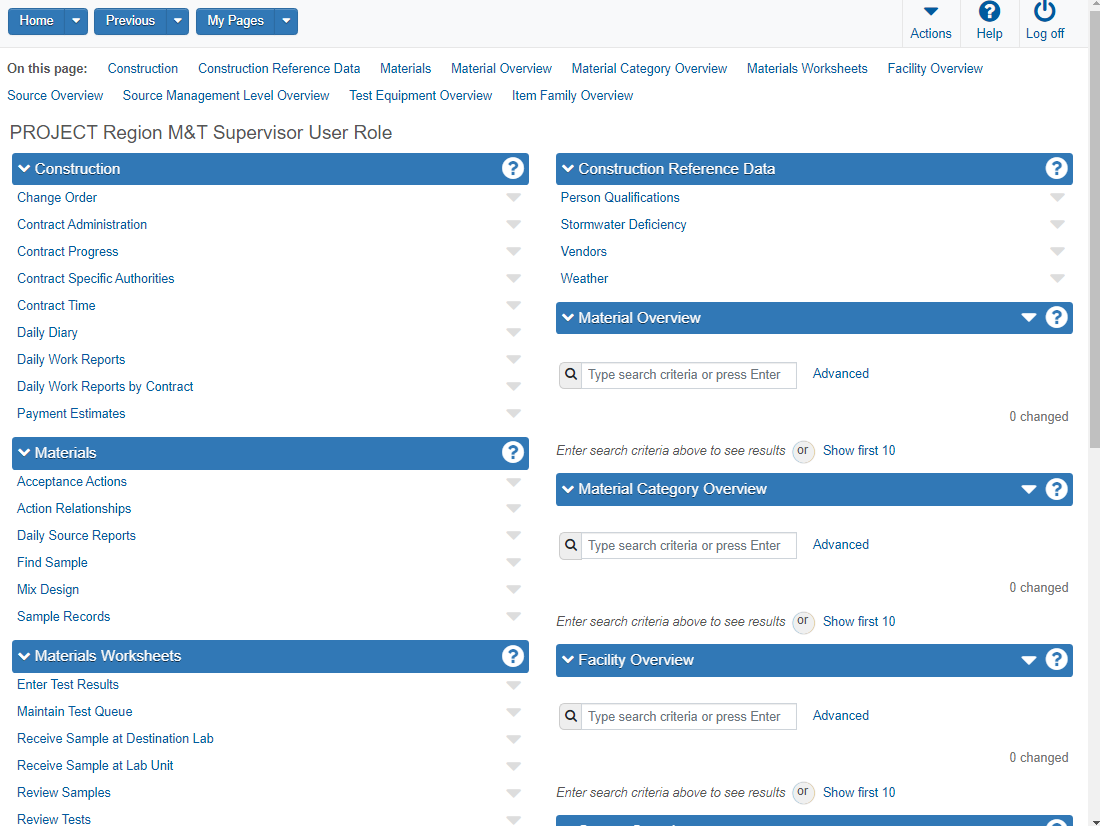
Task: Click the global Help icon in header
Action: click(989, 12)
